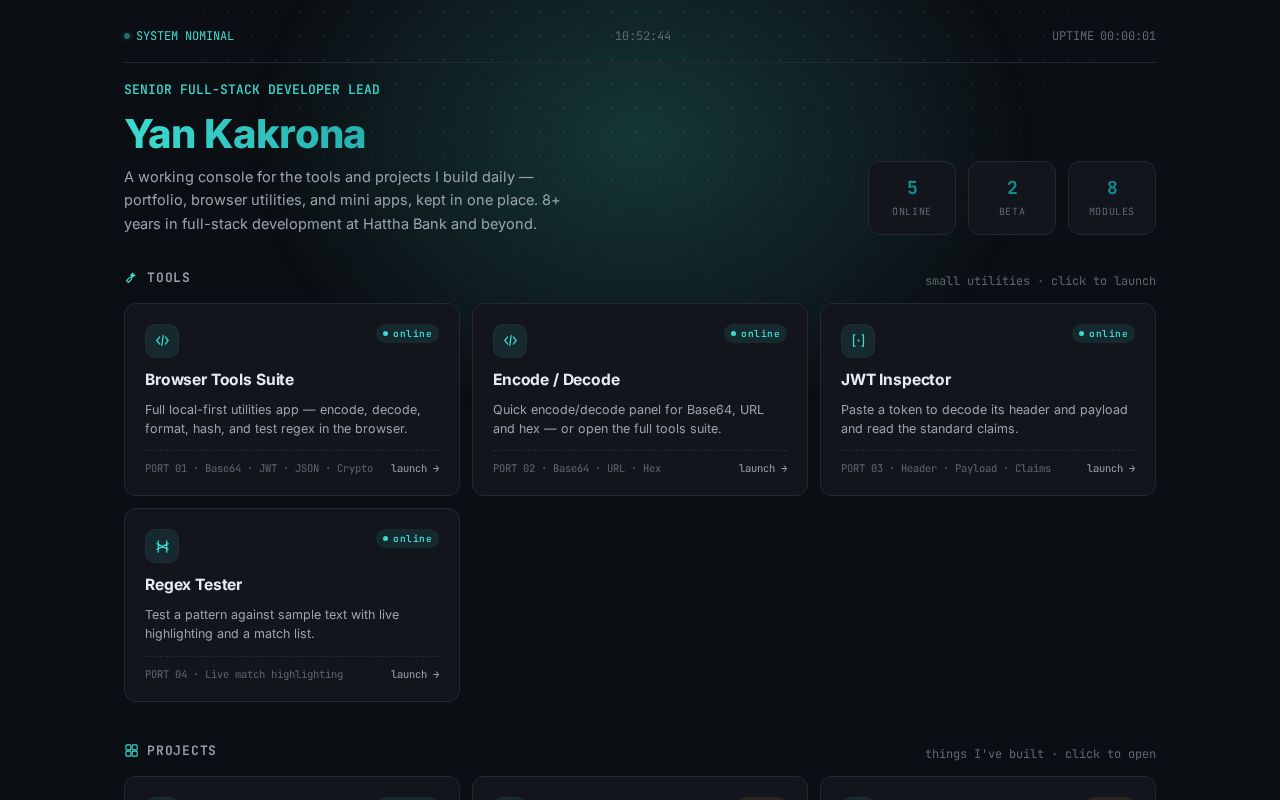The height and width of the screenshot is (800, 1280).
Task: Click the 8 Modules stat box
Action: [1112, 198]
